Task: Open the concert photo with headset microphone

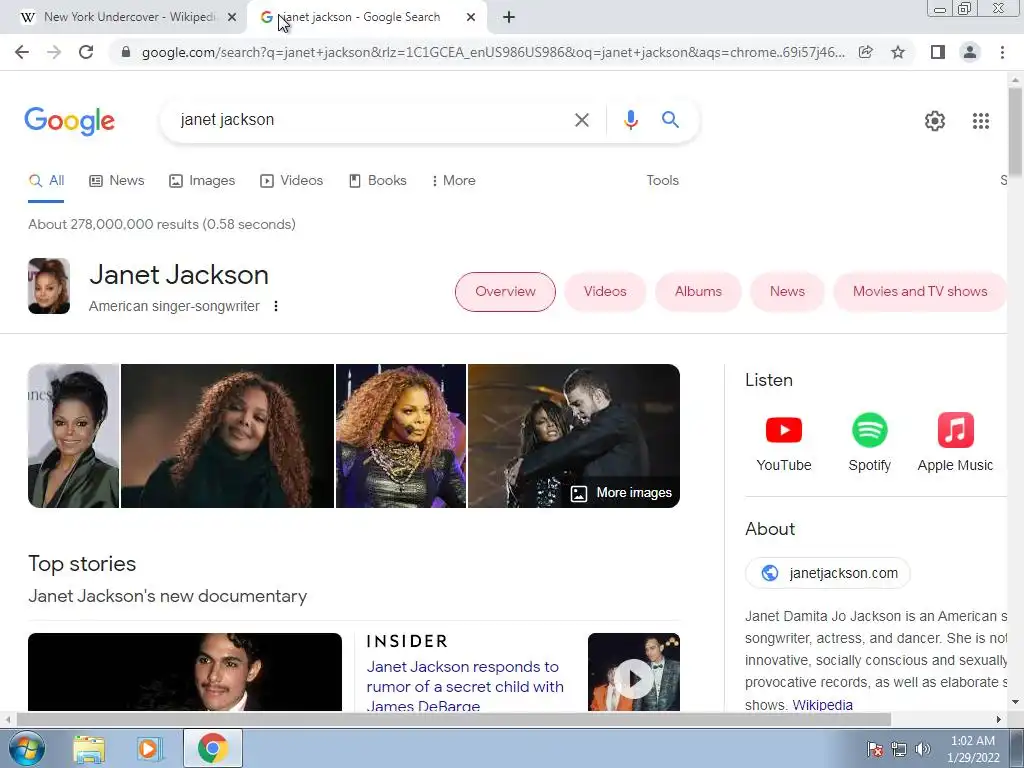Action: point(401,436)
